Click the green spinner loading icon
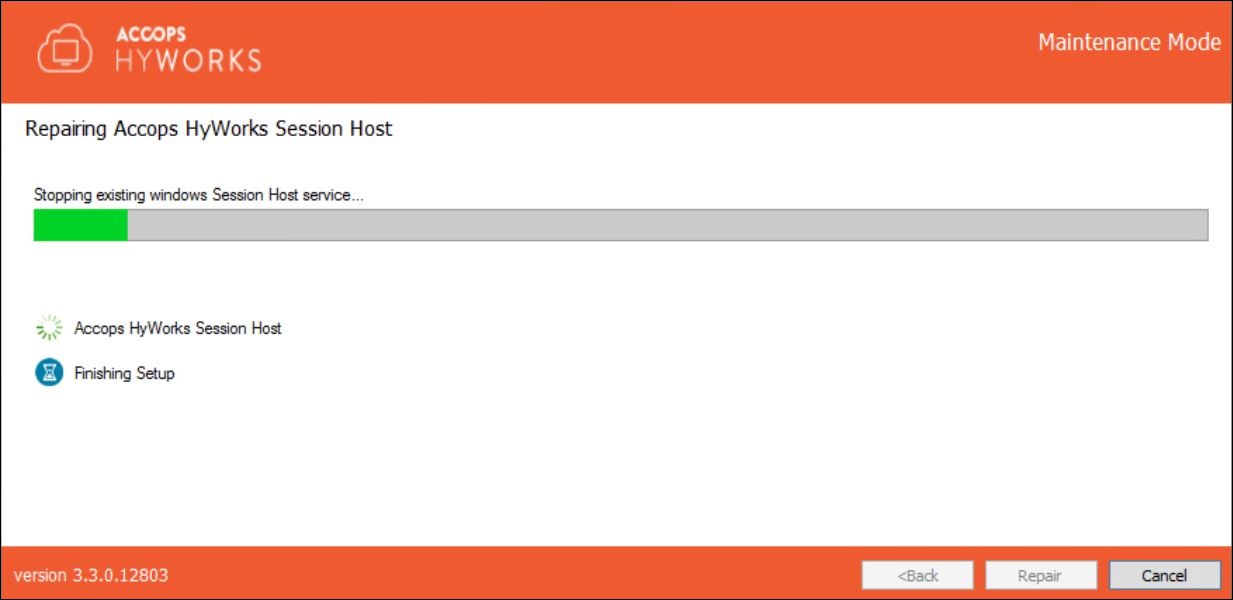Screen dimensions: 1233x600 coord(49,328)
